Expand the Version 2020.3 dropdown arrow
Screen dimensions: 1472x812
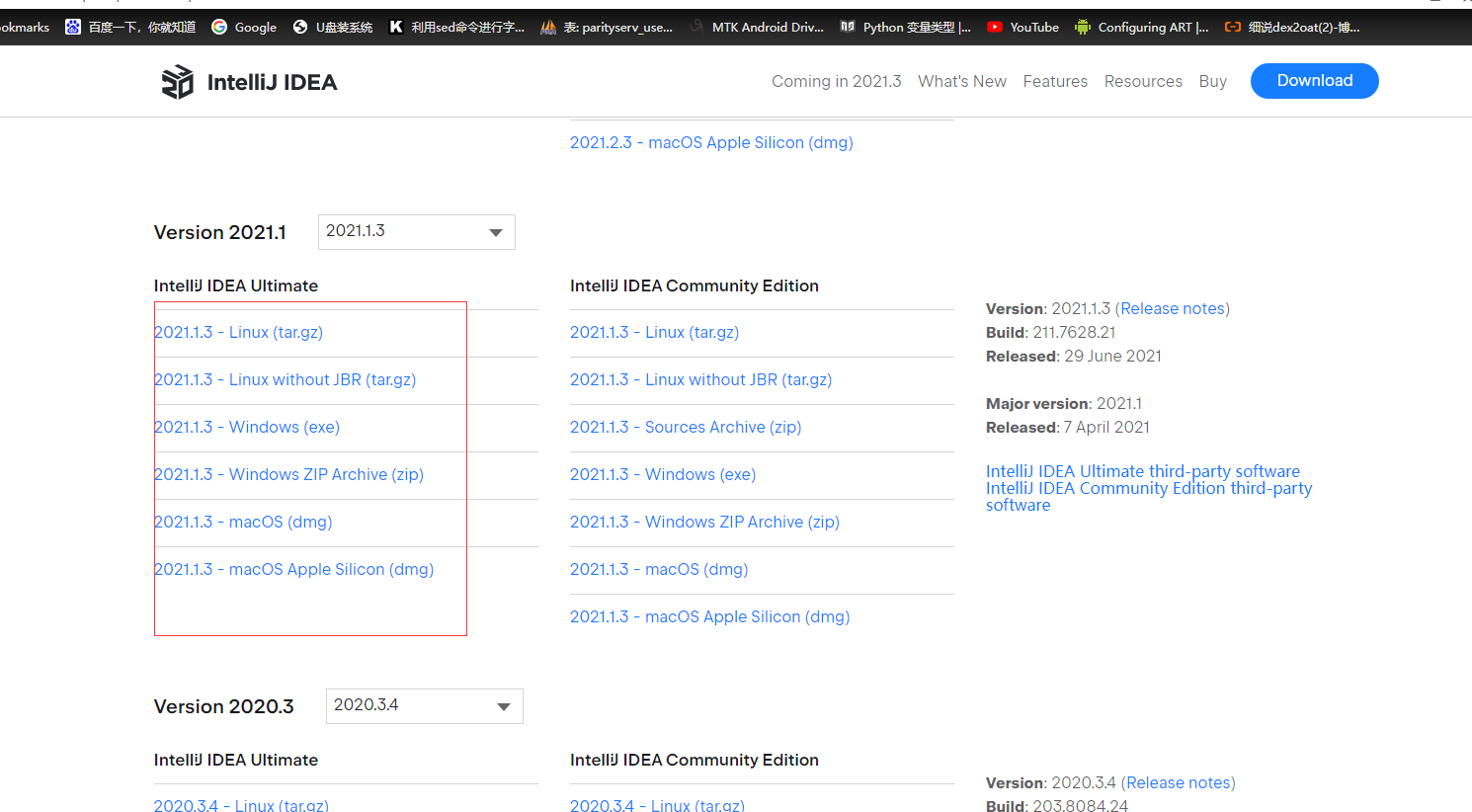[x=504, y=706]
